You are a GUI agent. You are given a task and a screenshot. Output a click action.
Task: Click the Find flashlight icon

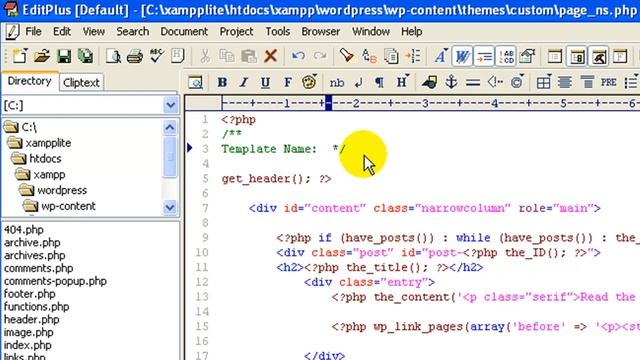coord(347,56)
